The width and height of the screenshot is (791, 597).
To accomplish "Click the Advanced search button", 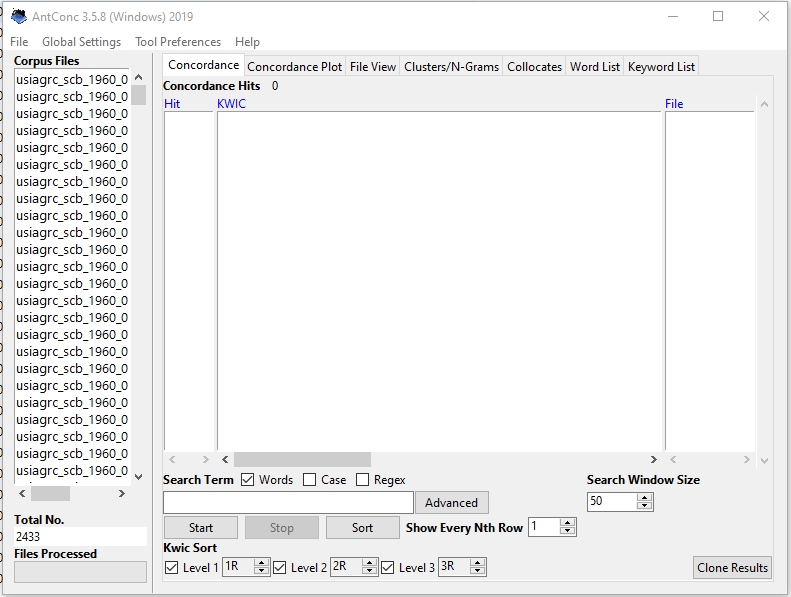I will 452,503.
